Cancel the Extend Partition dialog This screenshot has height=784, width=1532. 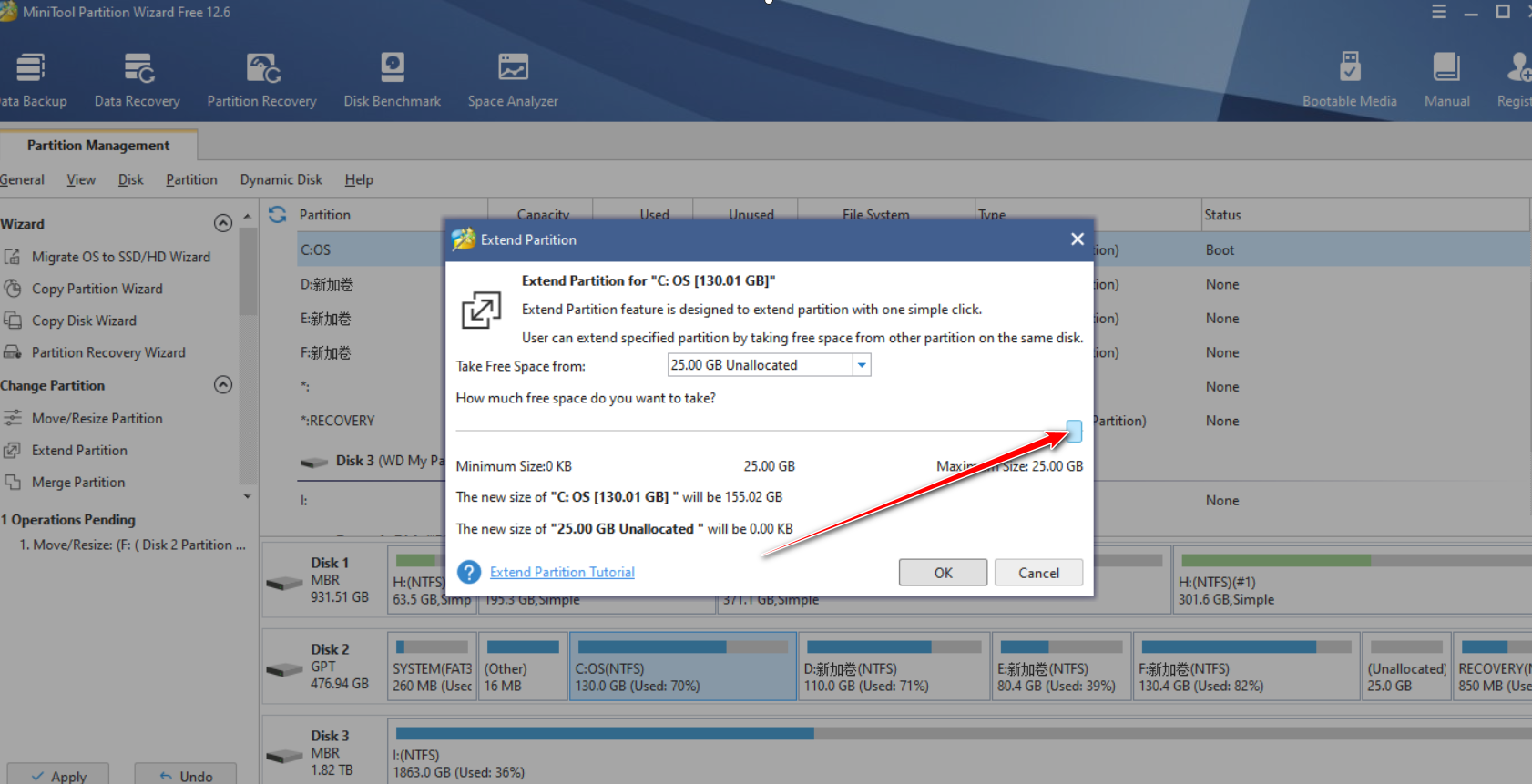tap(1038, 573)
